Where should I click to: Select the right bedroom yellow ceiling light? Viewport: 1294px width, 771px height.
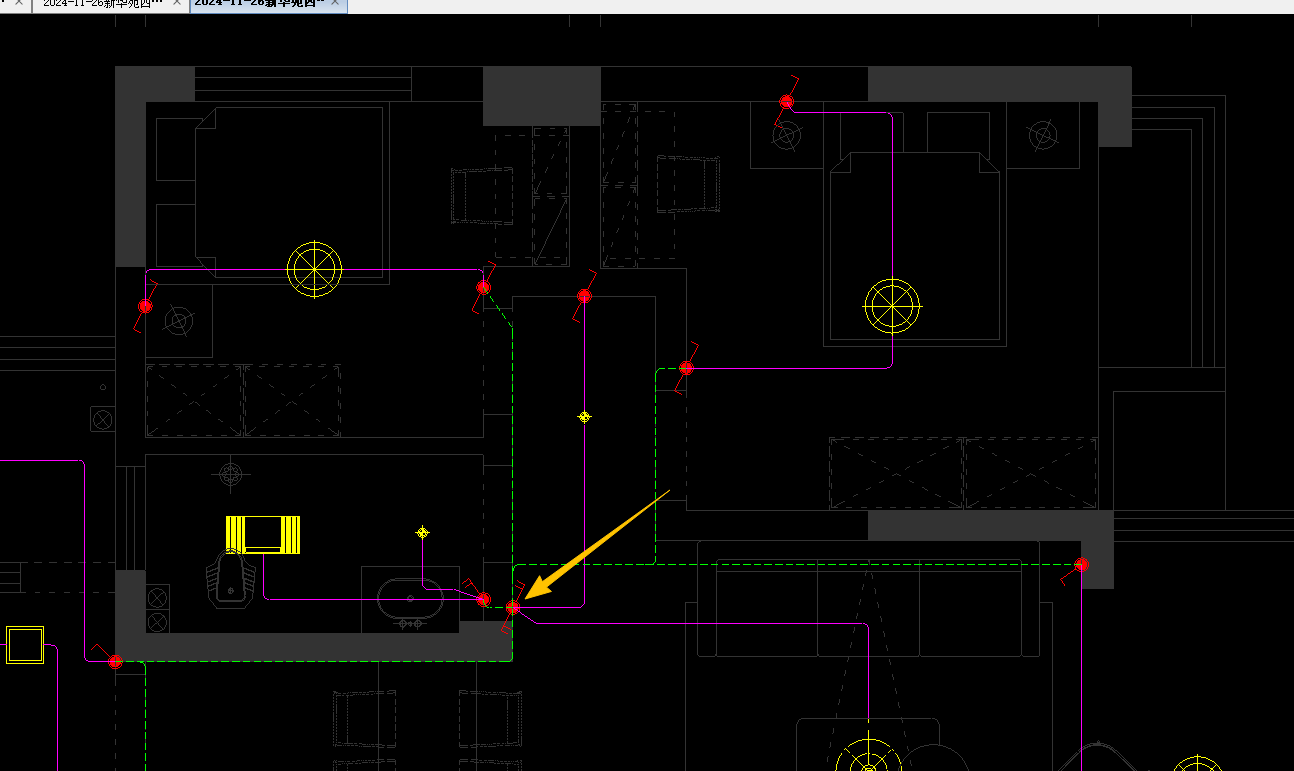tap(892, 306)
